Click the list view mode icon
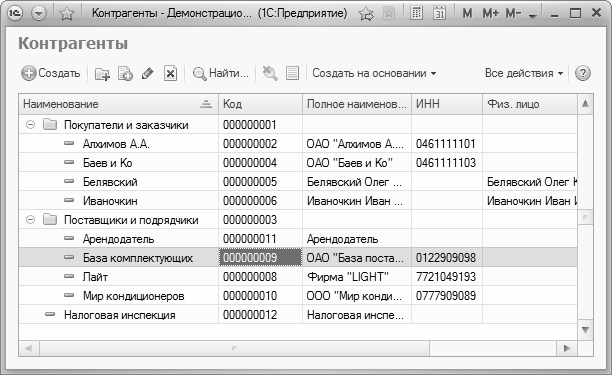This screenshot has width=612, height=375. click(292, 73)
